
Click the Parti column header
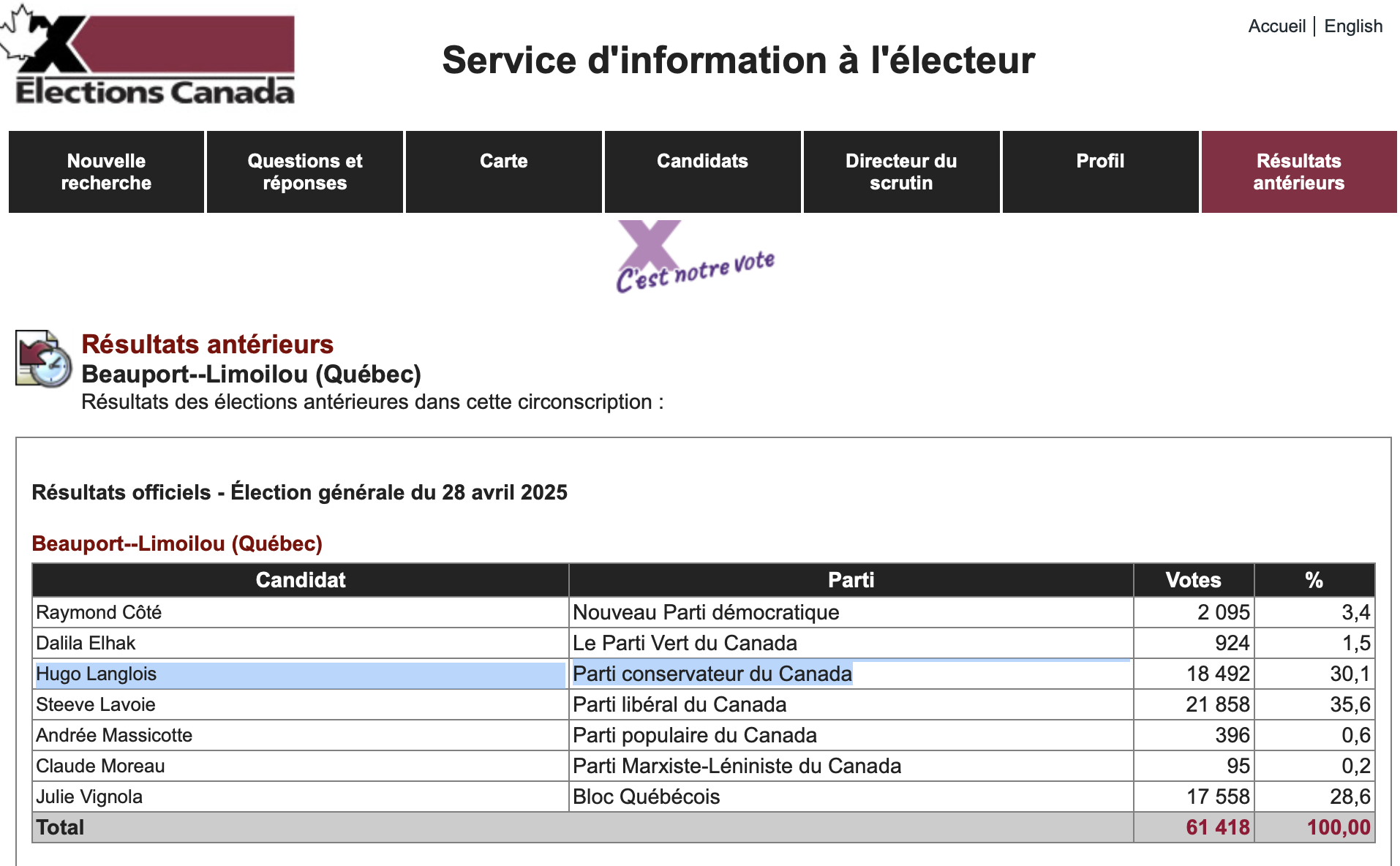pyautogui.click(x=851, y=580)
